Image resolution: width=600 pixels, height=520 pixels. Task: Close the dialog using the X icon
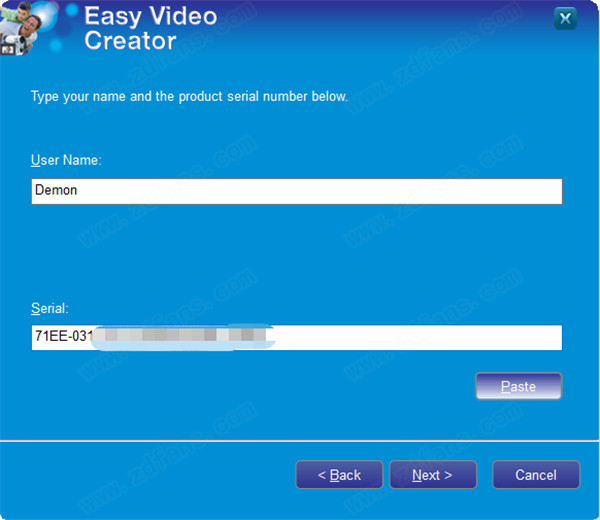coord(565,18)
